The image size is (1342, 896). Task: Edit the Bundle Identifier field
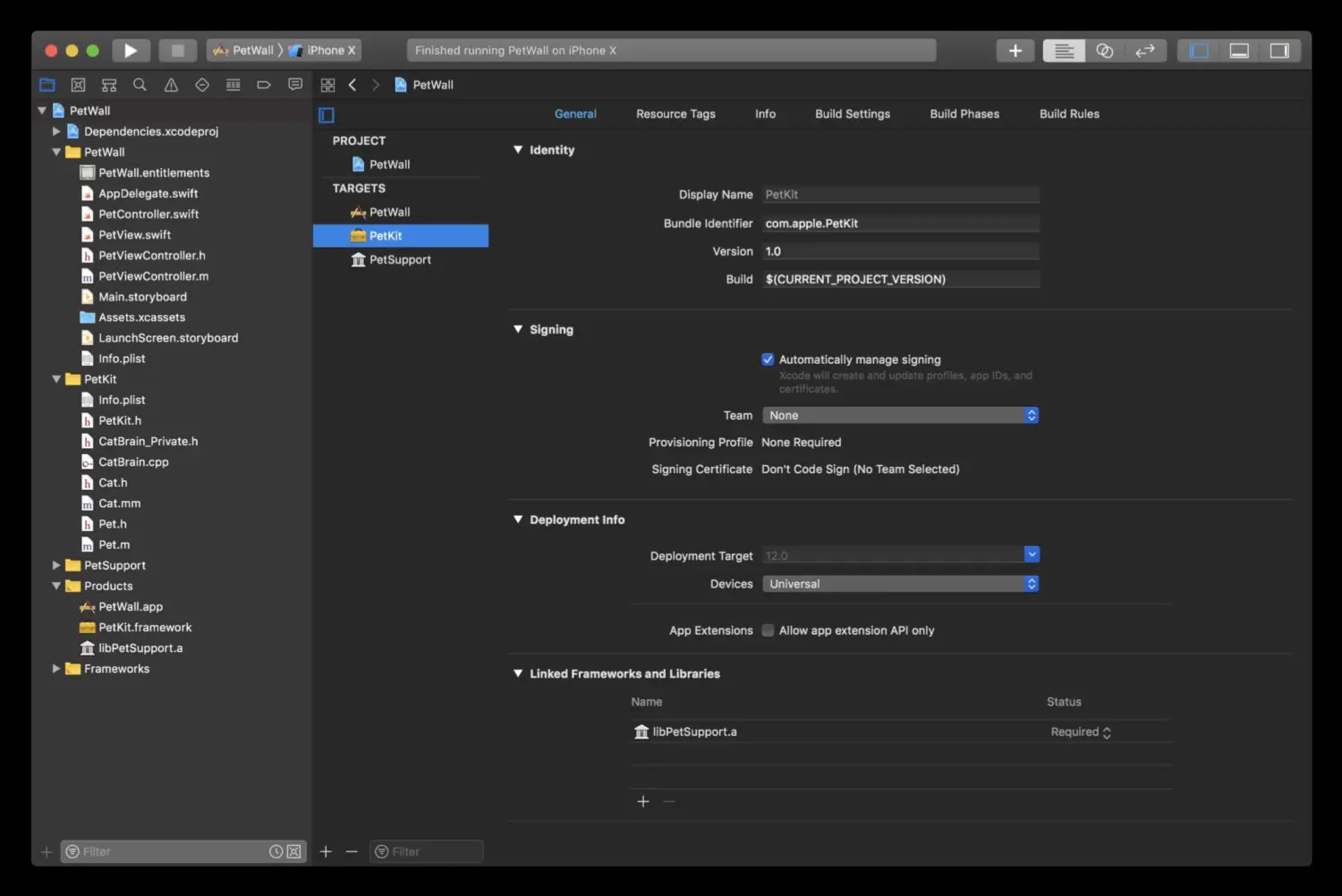click(x=900, y=224)
